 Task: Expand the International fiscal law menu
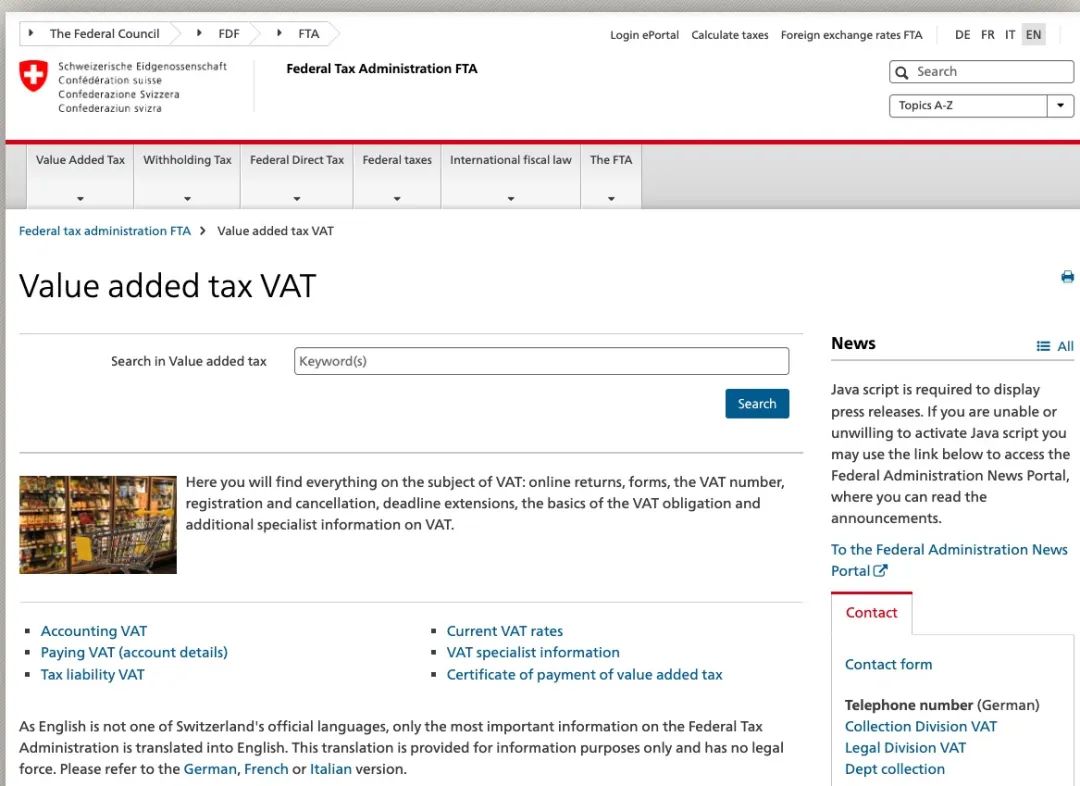point(510,175)
